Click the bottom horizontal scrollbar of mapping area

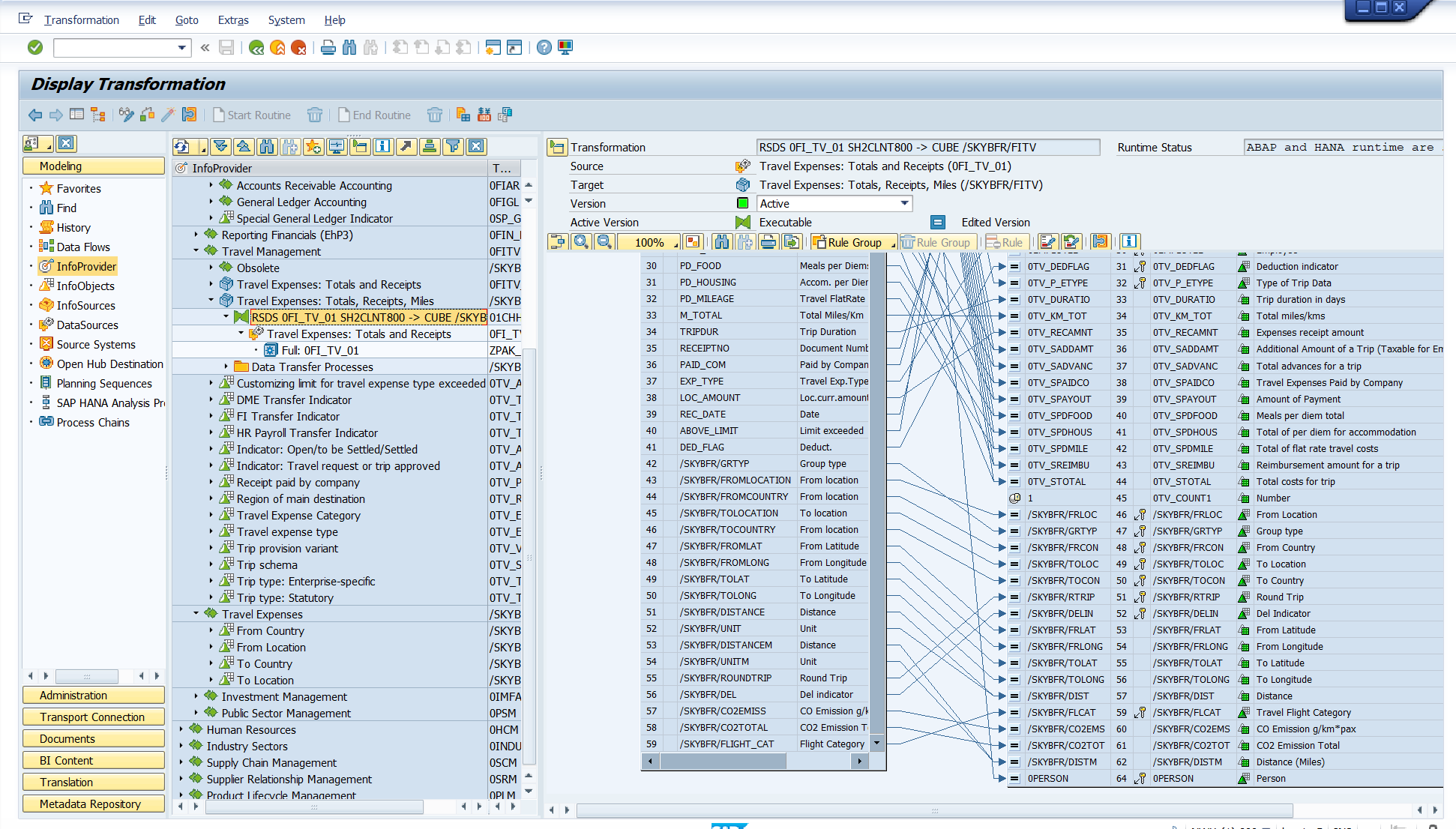(934, 810)
